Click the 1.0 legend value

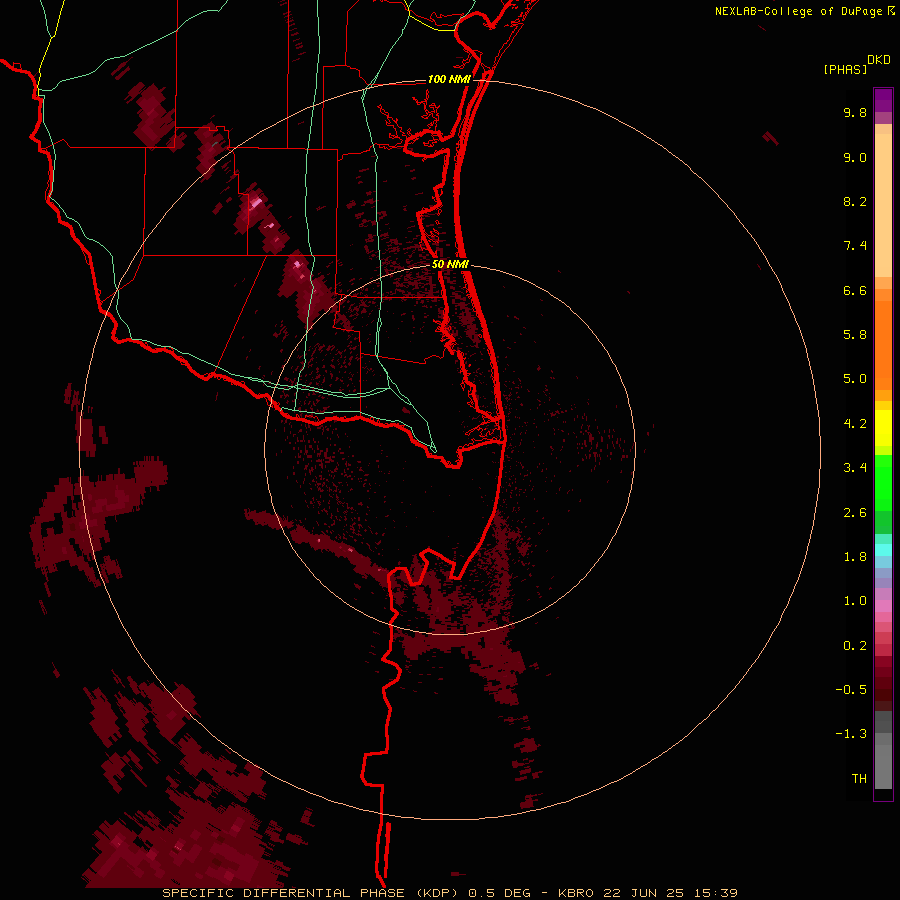855,601
